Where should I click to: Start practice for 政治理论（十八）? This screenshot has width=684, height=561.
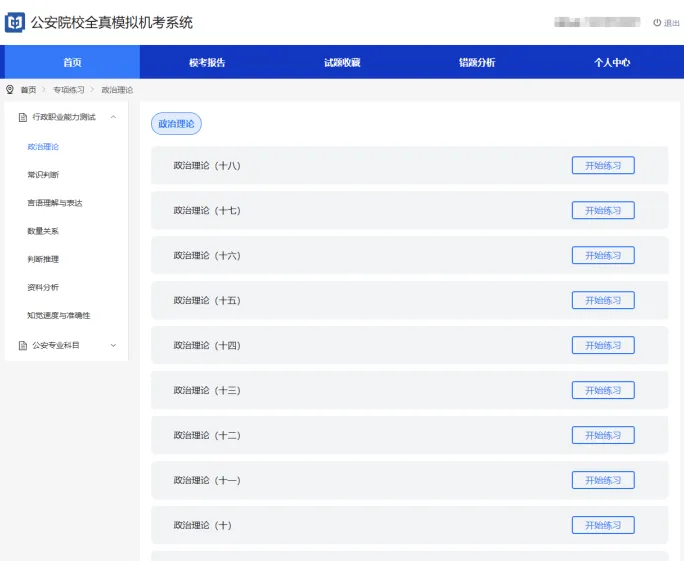[603, 165]
